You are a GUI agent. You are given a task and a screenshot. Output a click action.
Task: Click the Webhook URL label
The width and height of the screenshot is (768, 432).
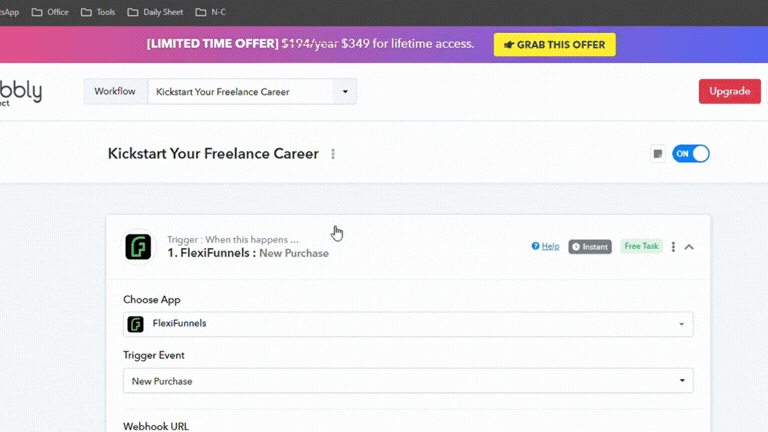click(156, 426)
